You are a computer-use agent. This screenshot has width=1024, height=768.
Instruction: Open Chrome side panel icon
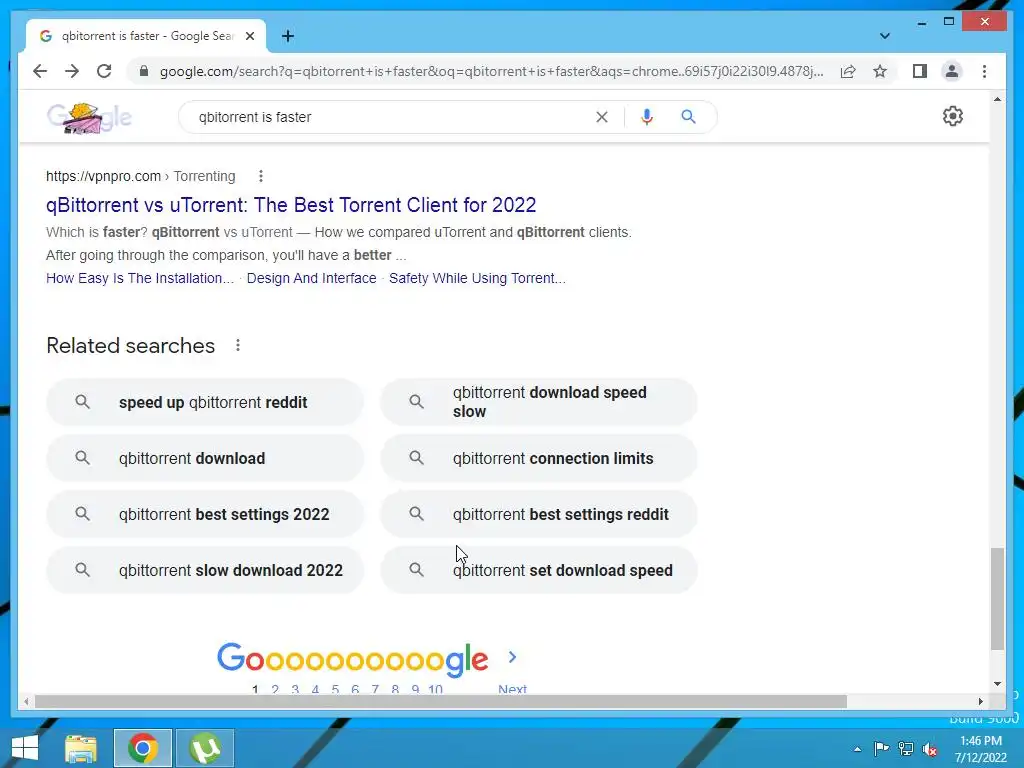pos(920,71)
